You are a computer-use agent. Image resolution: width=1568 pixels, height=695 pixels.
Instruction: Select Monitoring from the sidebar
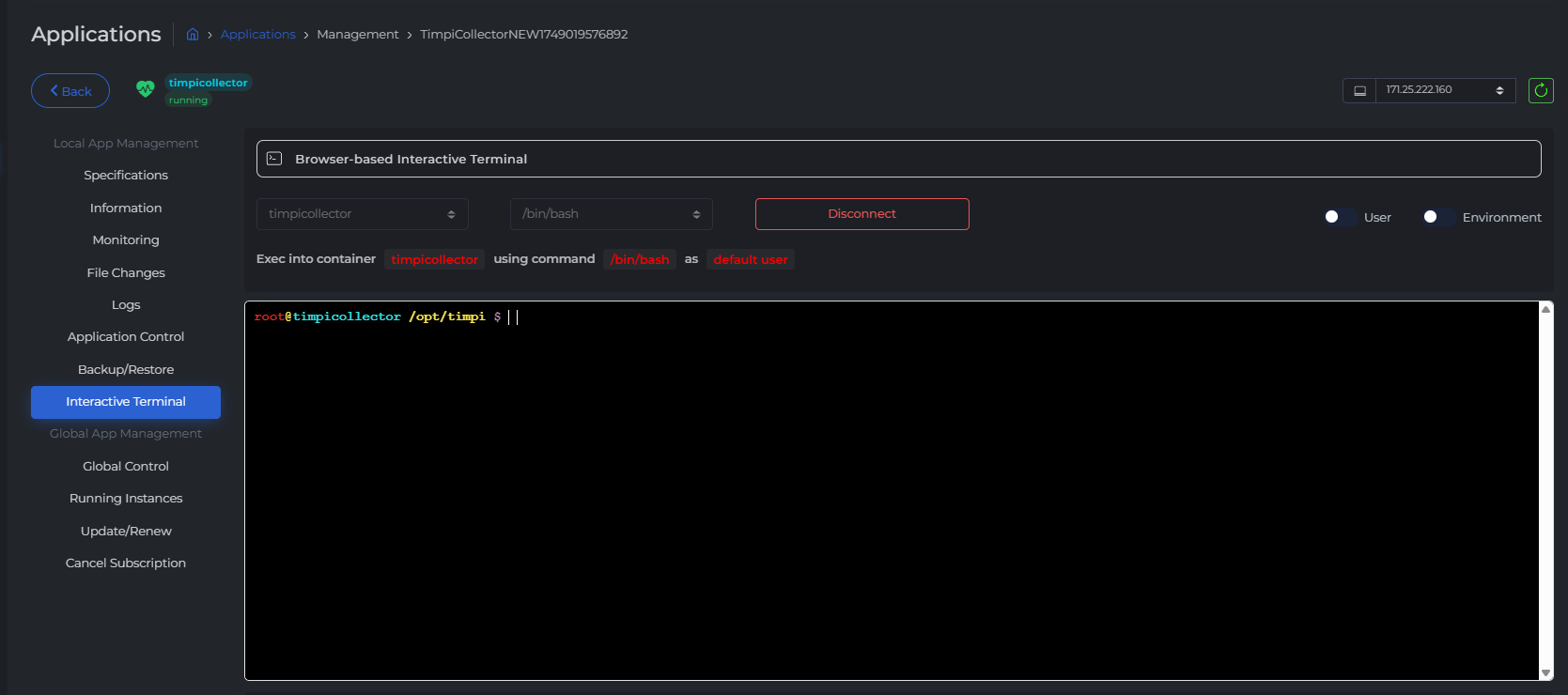click(126, 240)
